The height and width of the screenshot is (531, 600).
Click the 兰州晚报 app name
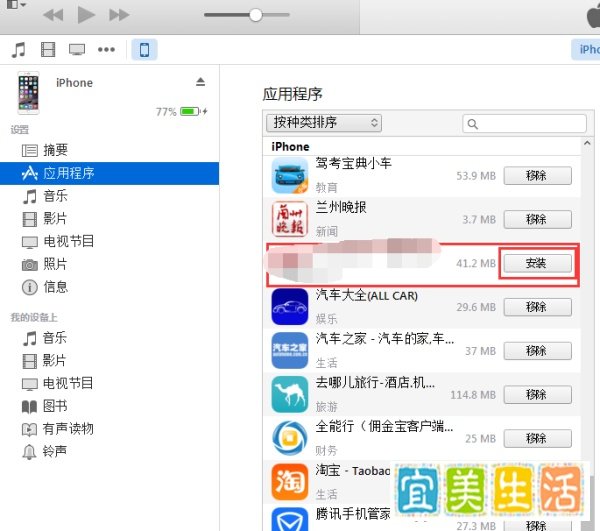341,207
